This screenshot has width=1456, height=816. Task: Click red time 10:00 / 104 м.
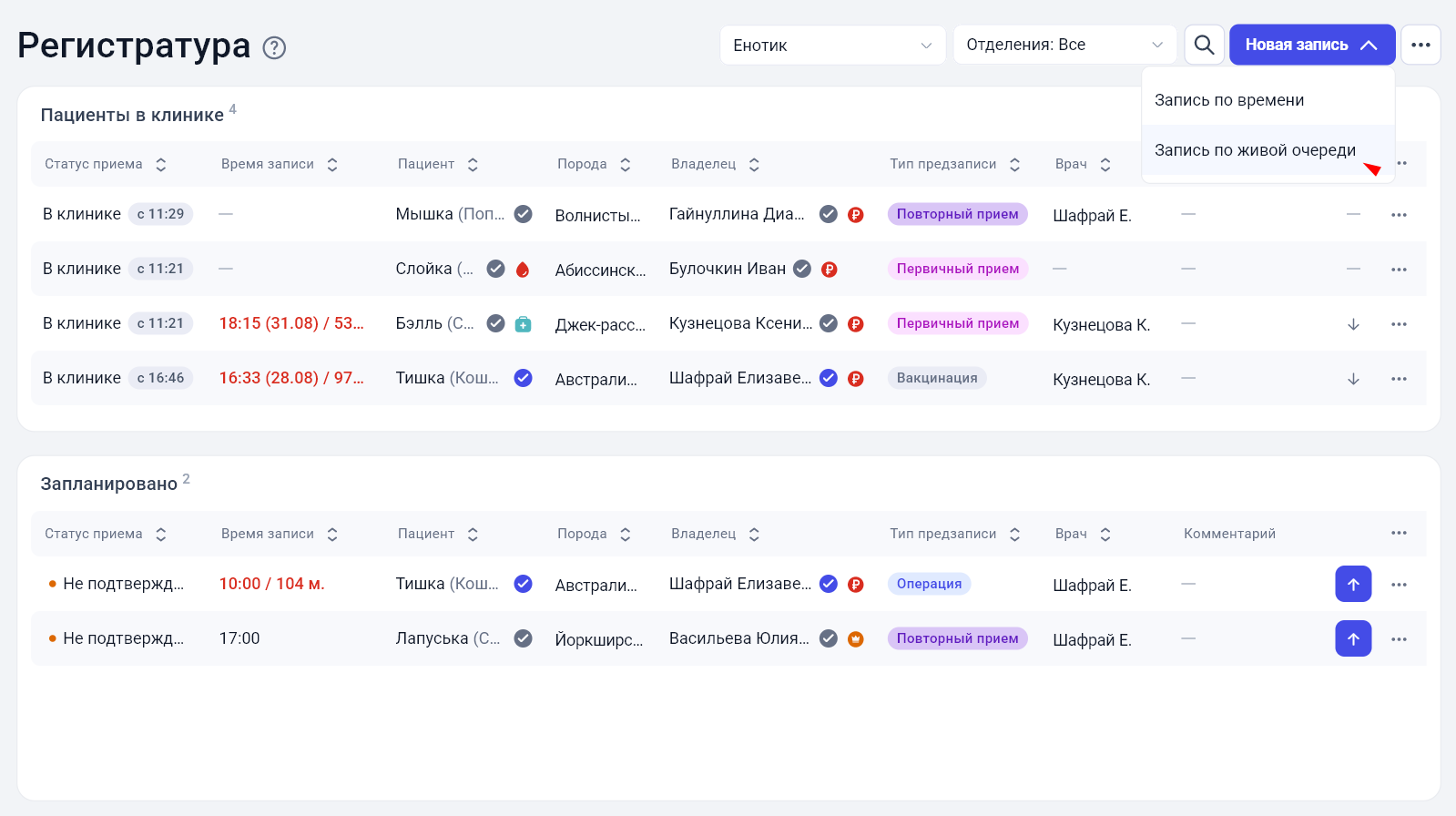pos(272,584)
